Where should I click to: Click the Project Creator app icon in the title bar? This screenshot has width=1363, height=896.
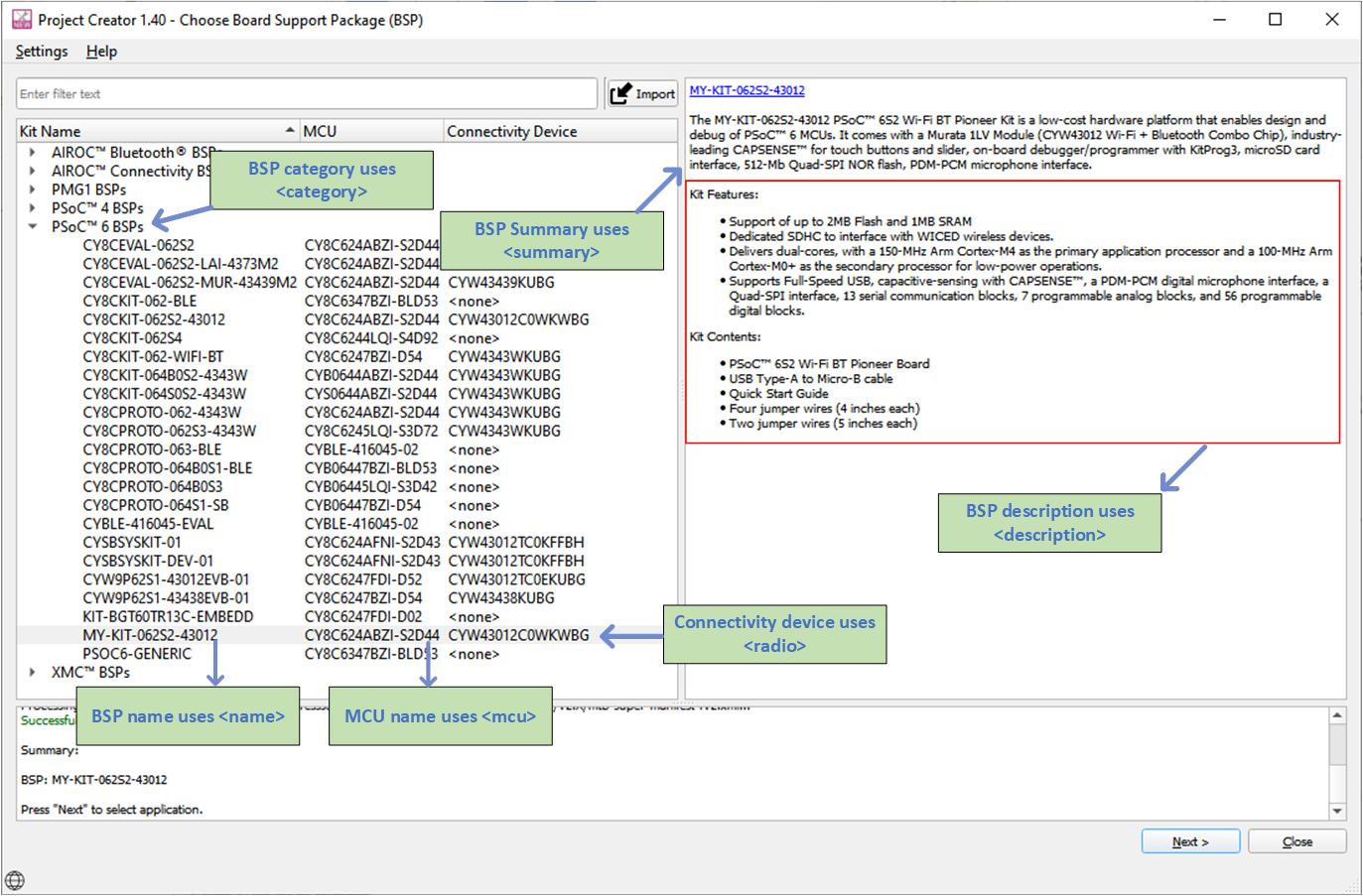pyautogui.click(x=22, y=19)
